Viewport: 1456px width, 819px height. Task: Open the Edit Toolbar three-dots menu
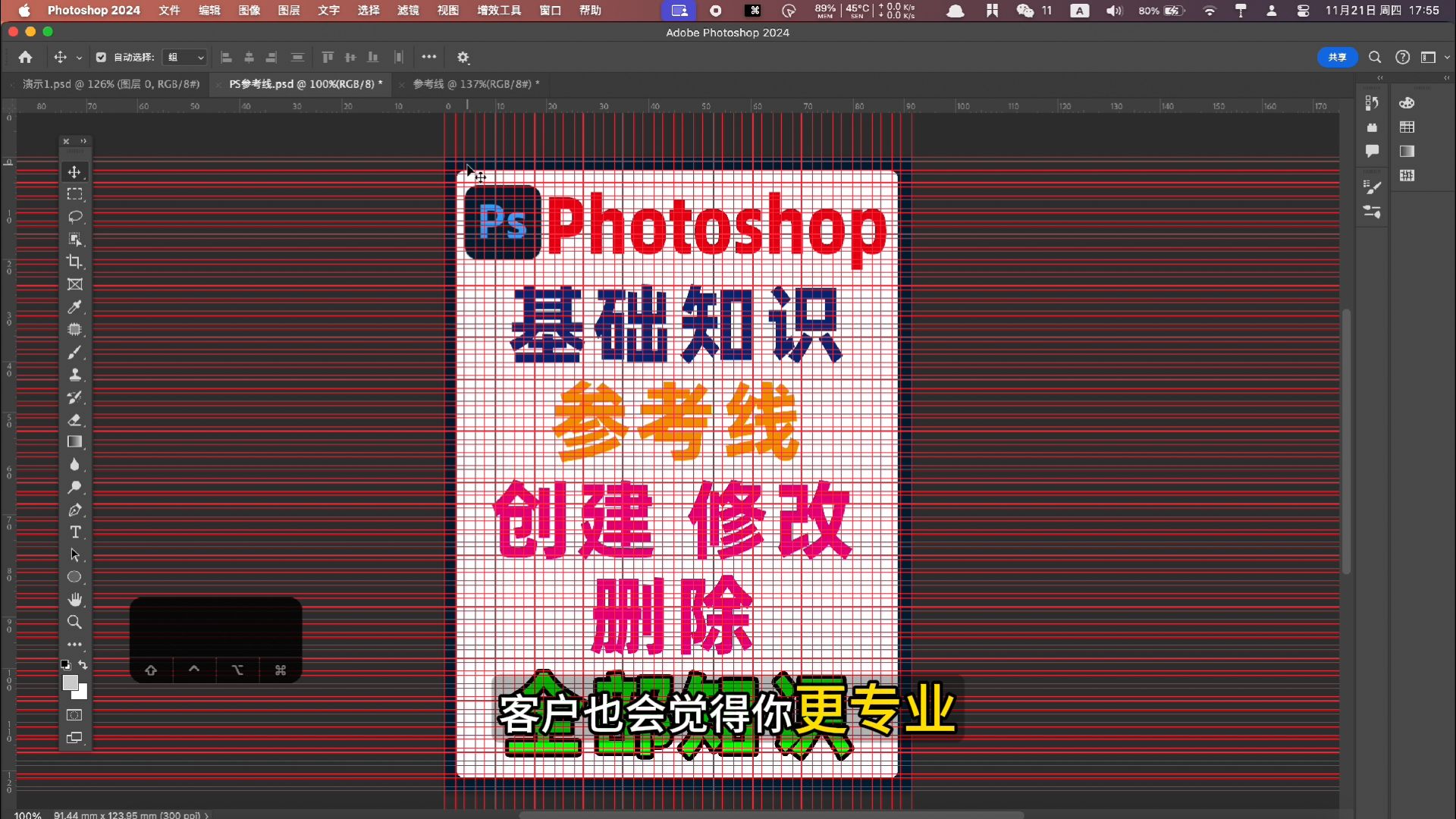[x=74, y=645]
